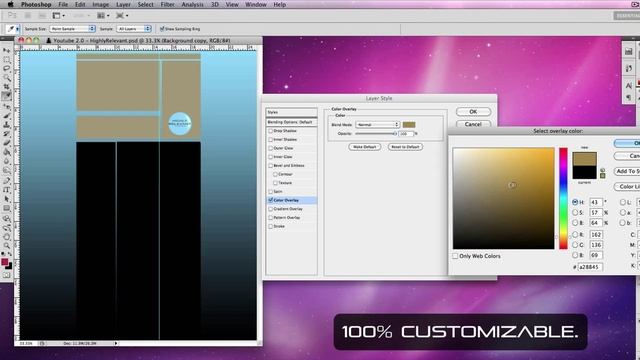The width and height of the screenshot is (640, 360).
Task: Select Blending Options: Default in styles list
Action: coord(291,122)
